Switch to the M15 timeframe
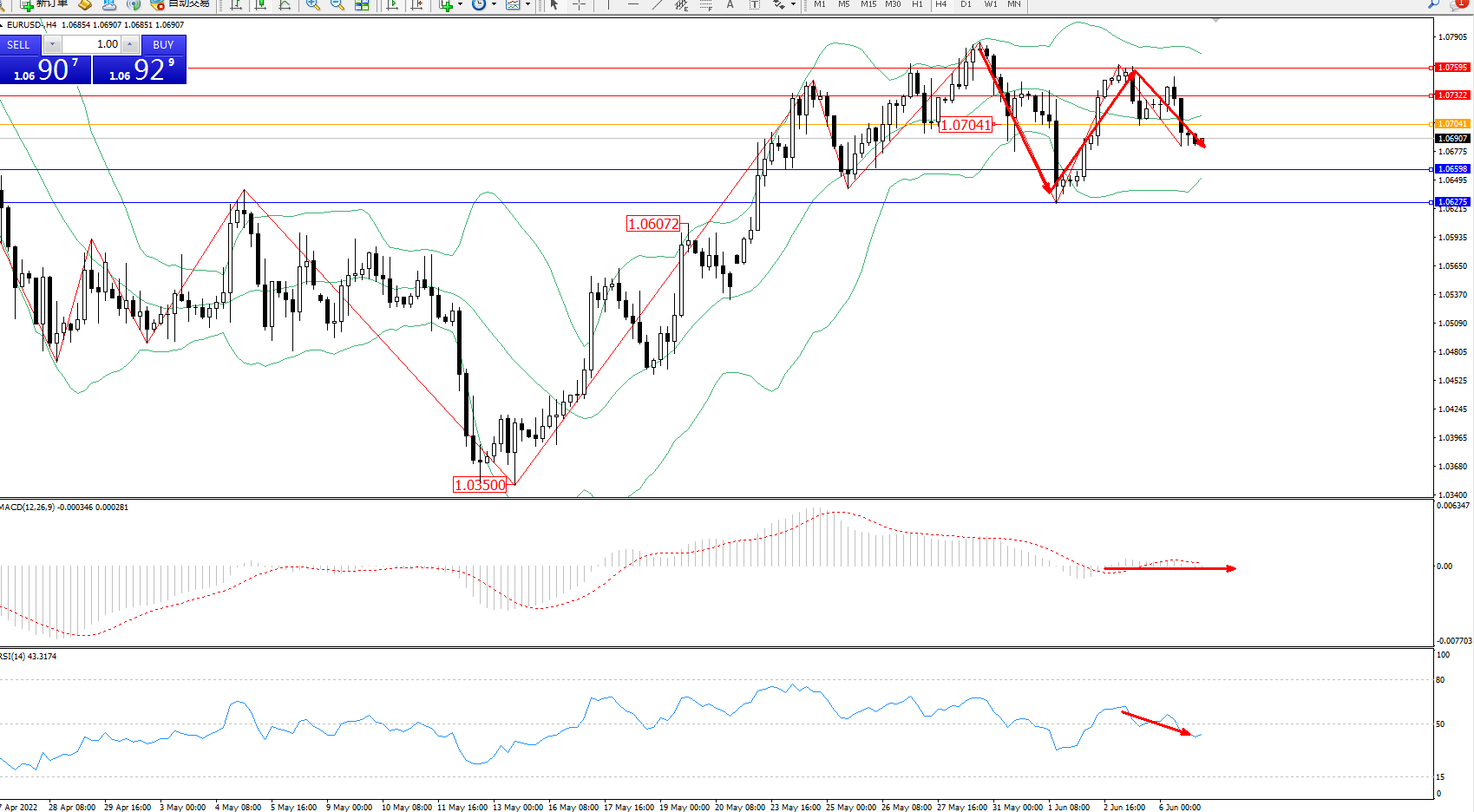Screen dimensions: 1474x812 [x=868, y=4]
